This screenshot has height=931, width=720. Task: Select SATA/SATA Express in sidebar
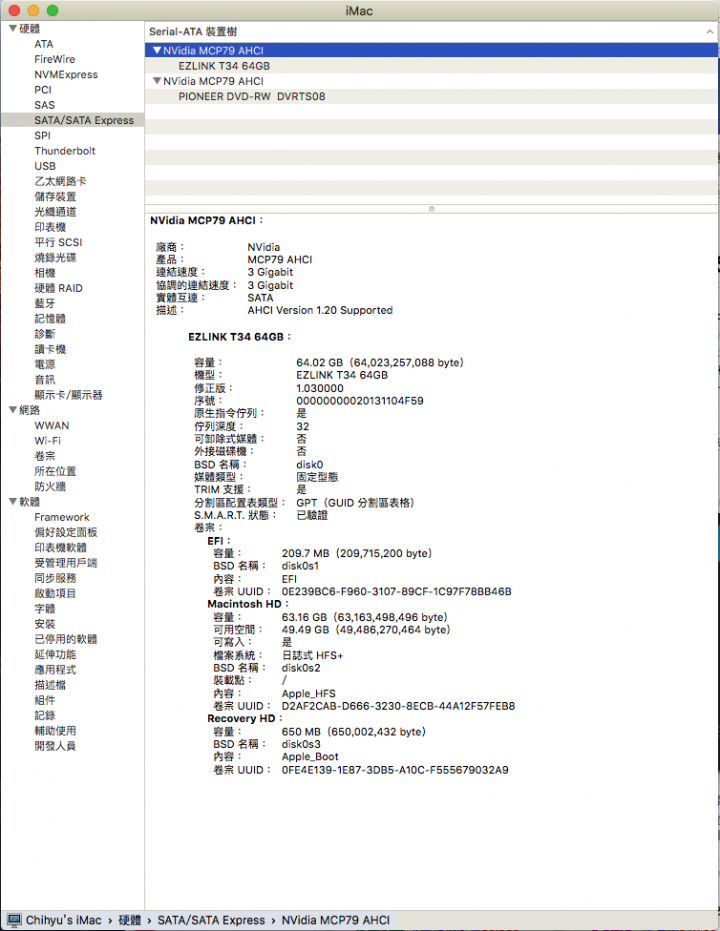pyautogui.click(x=84, y=121)
